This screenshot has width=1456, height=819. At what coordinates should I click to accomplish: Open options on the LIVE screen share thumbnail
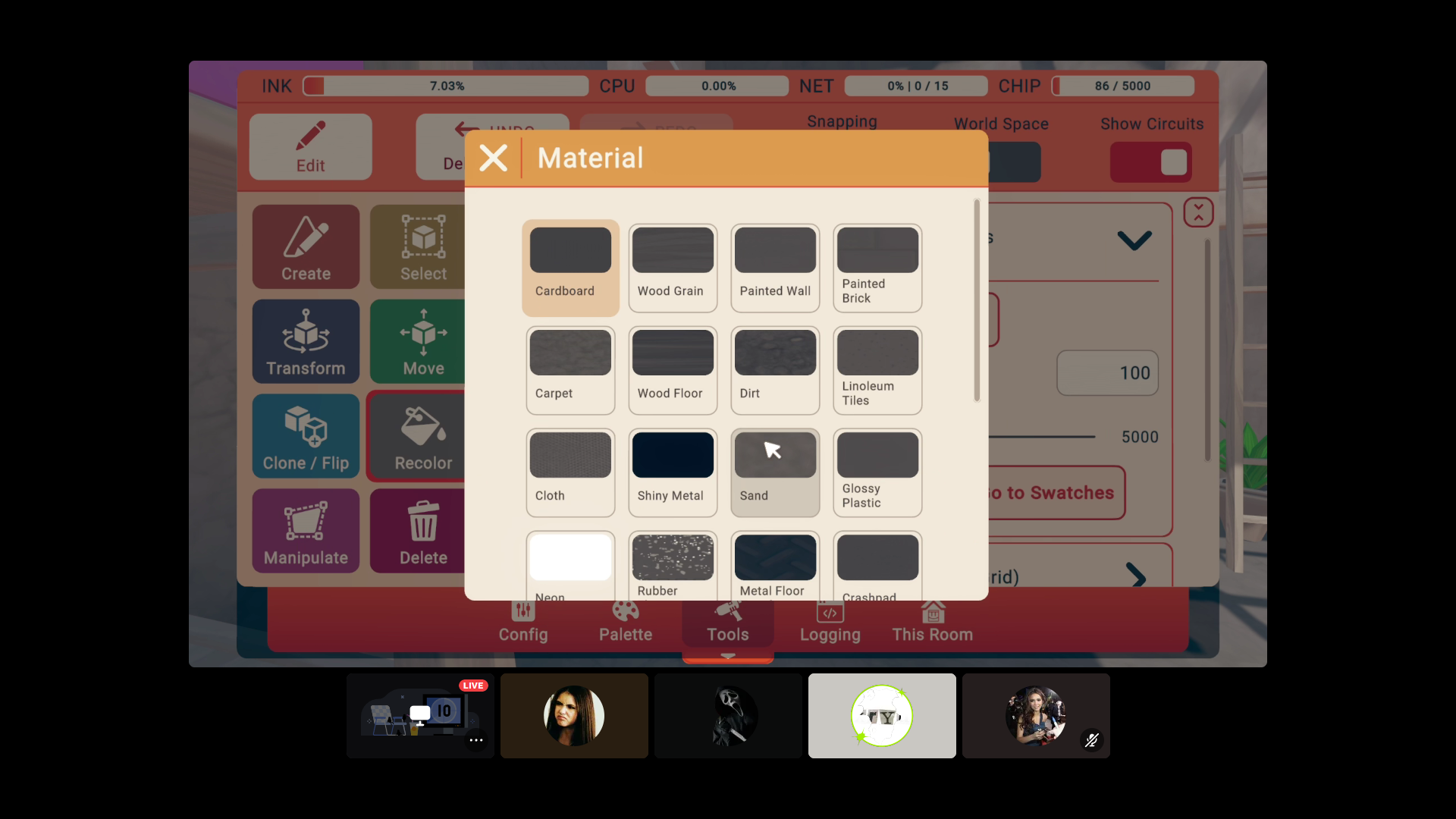(476, 740)
